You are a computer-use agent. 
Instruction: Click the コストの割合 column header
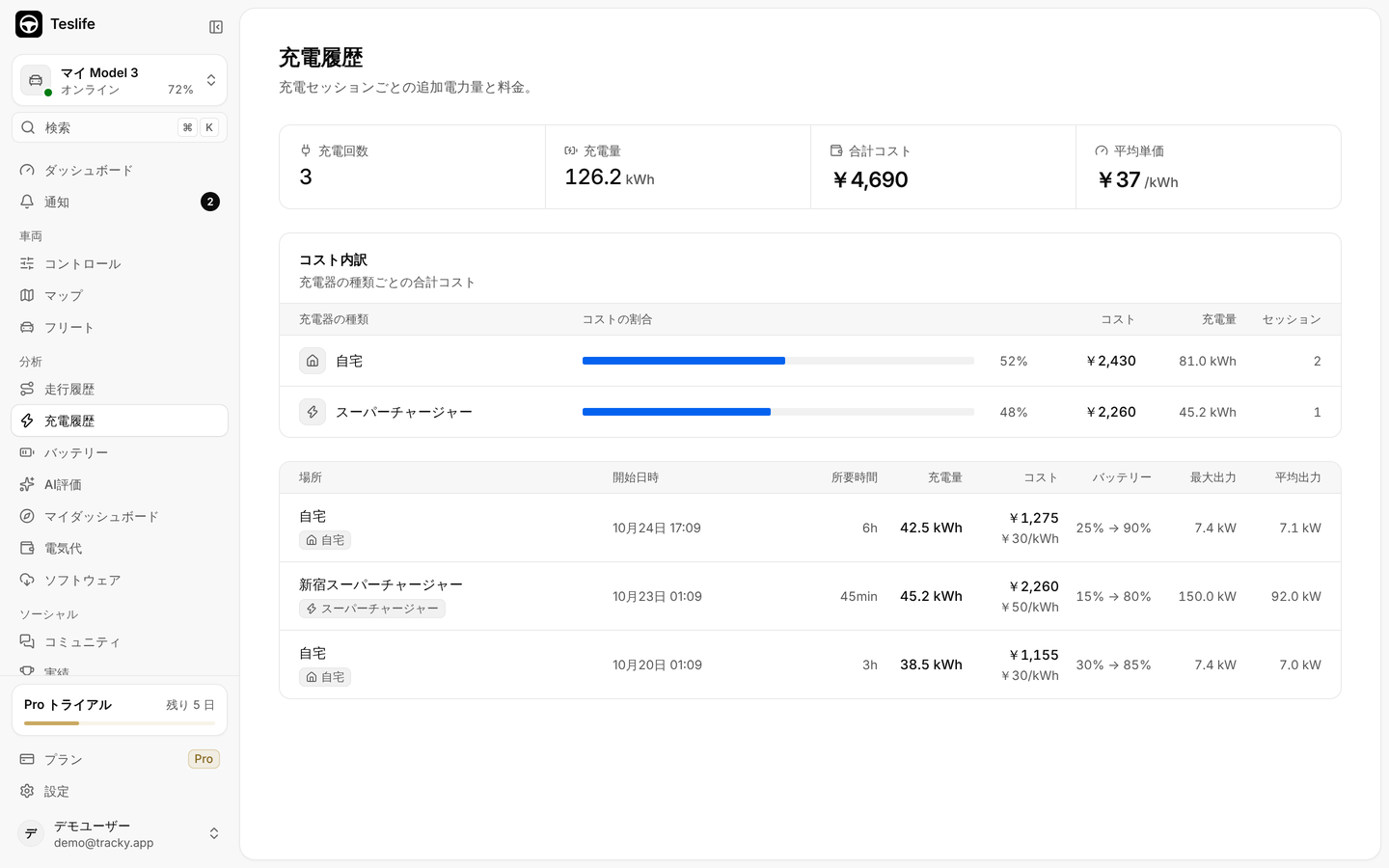(617, 319)
